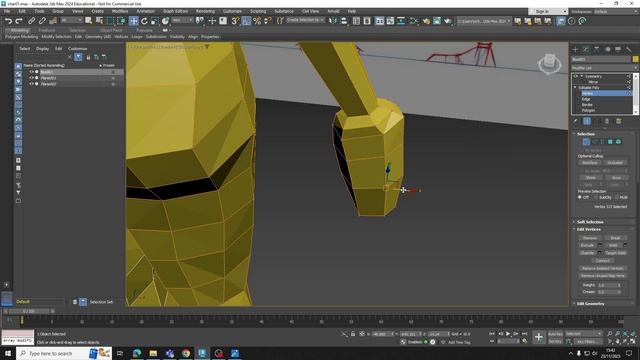The width and height of the screenshot is (640, 360).
Task: Open the Workspaces Default dropdown
Action: (x=616, y=11)
